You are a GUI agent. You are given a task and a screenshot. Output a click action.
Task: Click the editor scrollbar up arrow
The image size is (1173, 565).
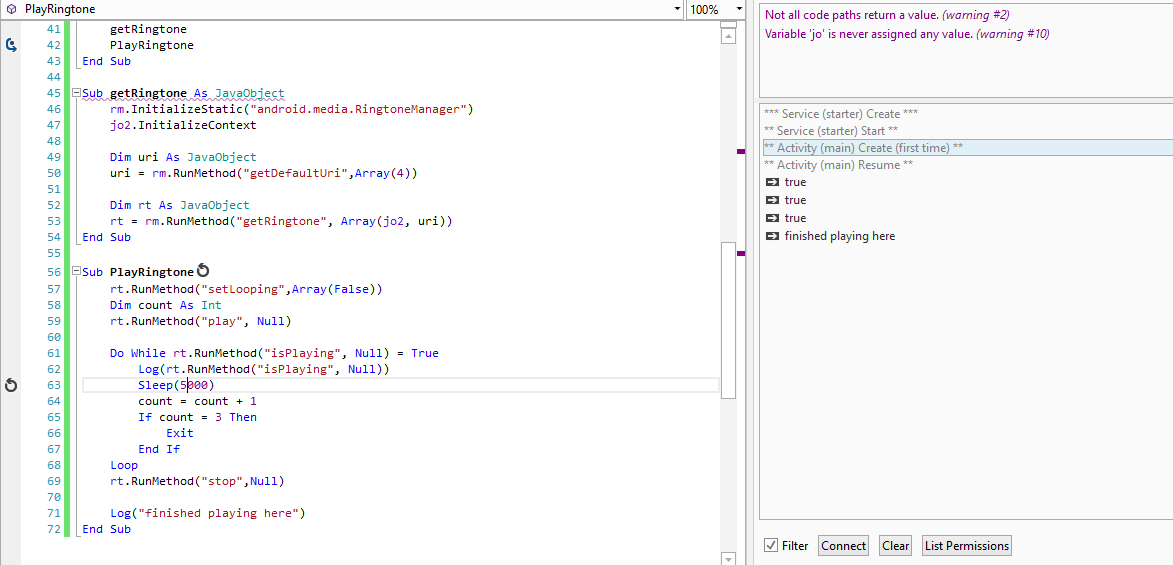pyautogui.click(x=728, y=35)
